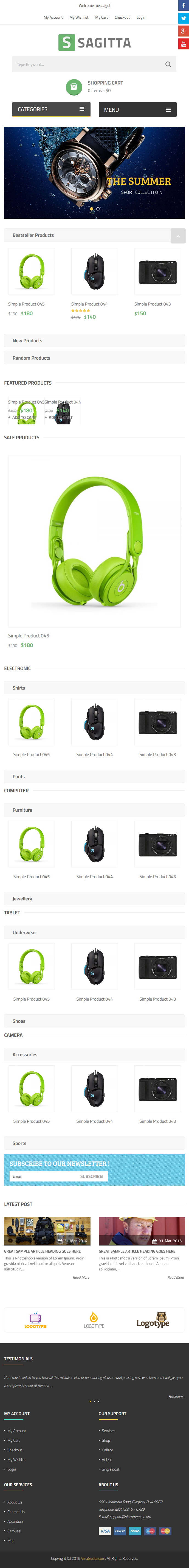The image size is (189, 1568).
Task: Open the large green headphones sale image
Action: (x=94, y=541)
